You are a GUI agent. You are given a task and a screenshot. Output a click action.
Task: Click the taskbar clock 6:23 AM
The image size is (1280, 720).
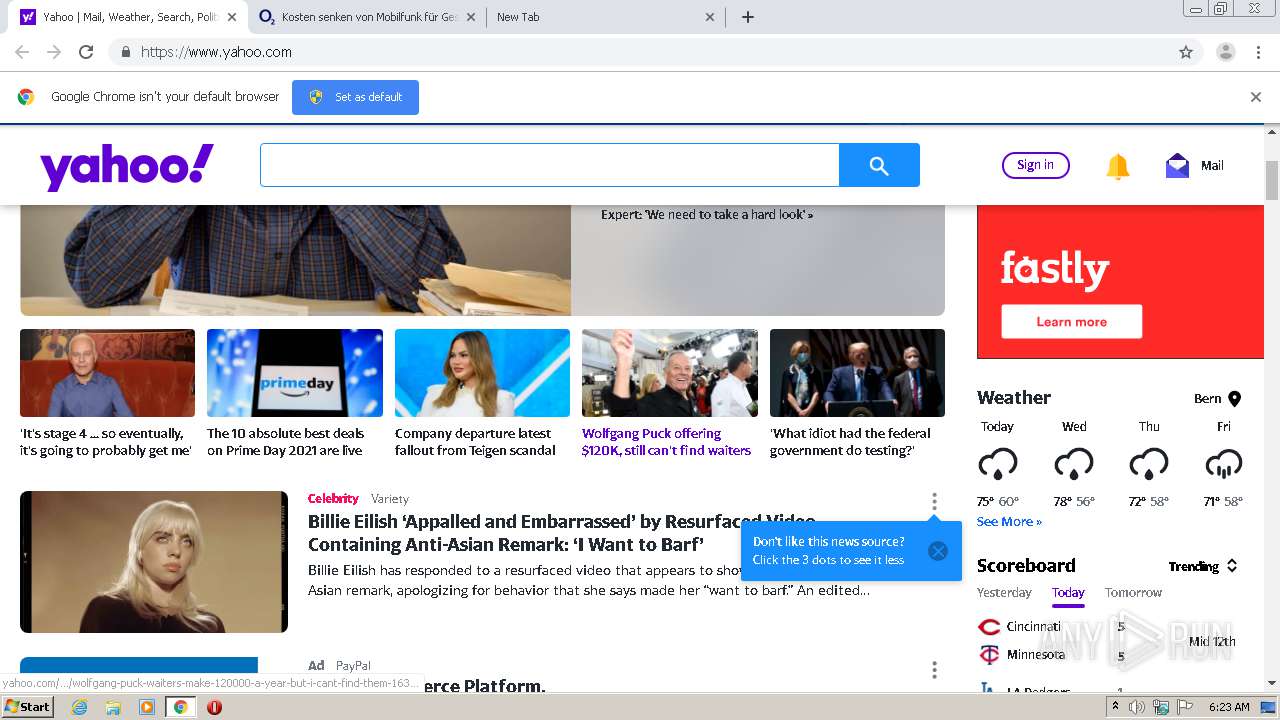tap(1228, 707)
